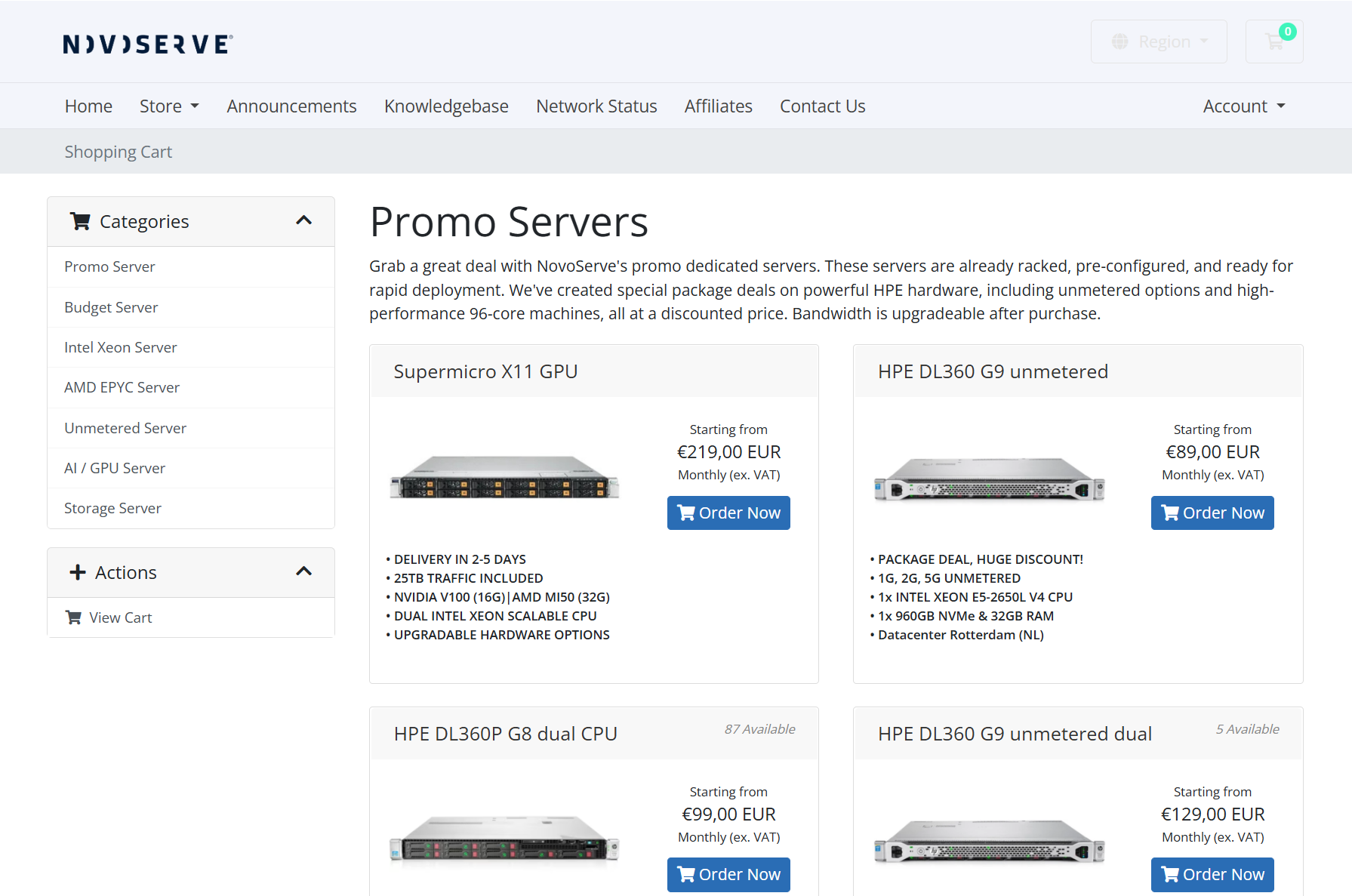The image size is (1352, 896).
Task: Click the HPE DL360 G9 unmetered server image
Action: tap(989, 479)
